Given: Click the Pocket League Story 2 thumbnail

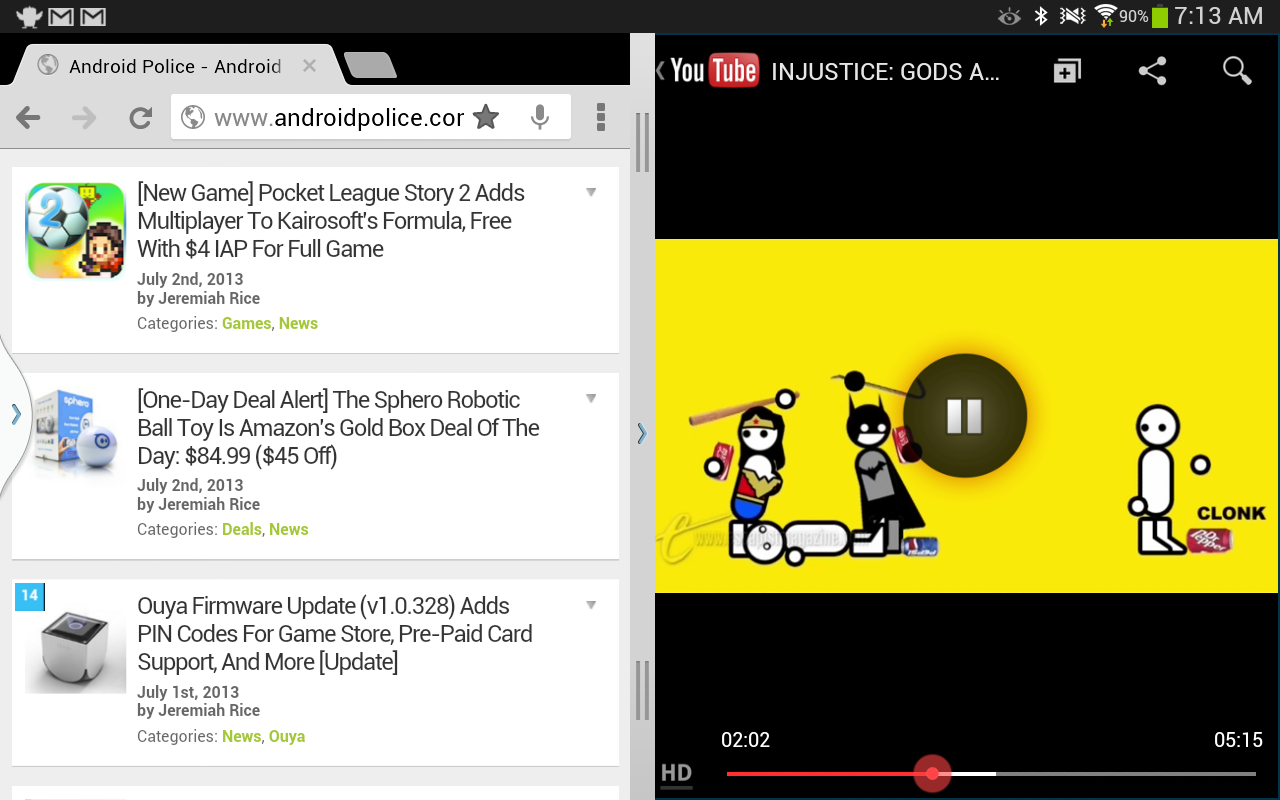Looking at the screenshot, I should (x=75, y=231).
